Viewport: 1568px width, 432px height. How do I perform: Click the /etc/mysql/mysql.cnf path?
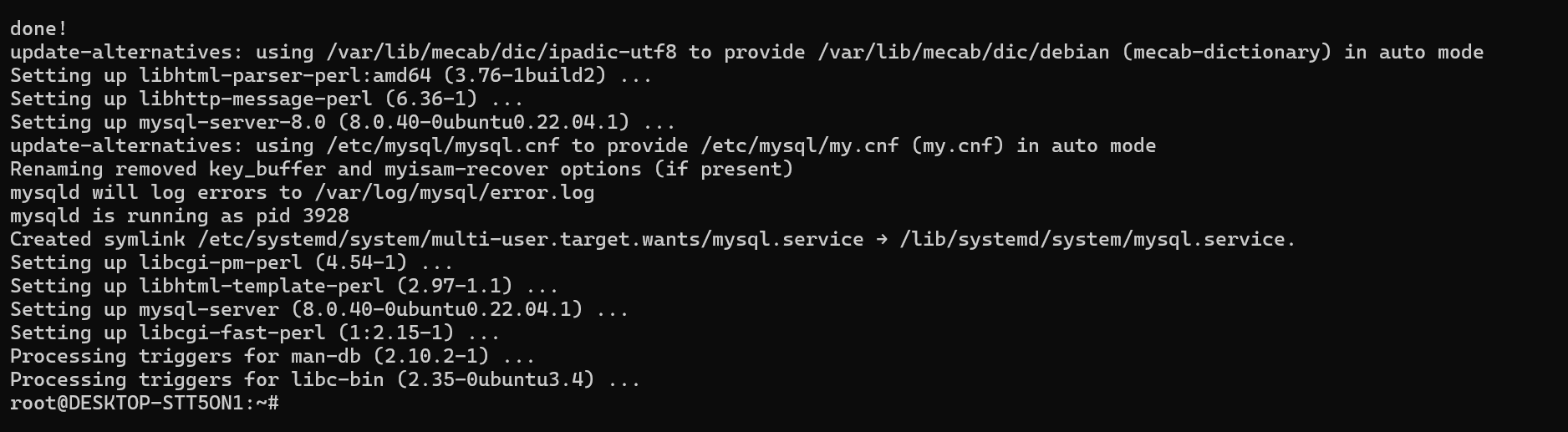(x=443, y=145)
